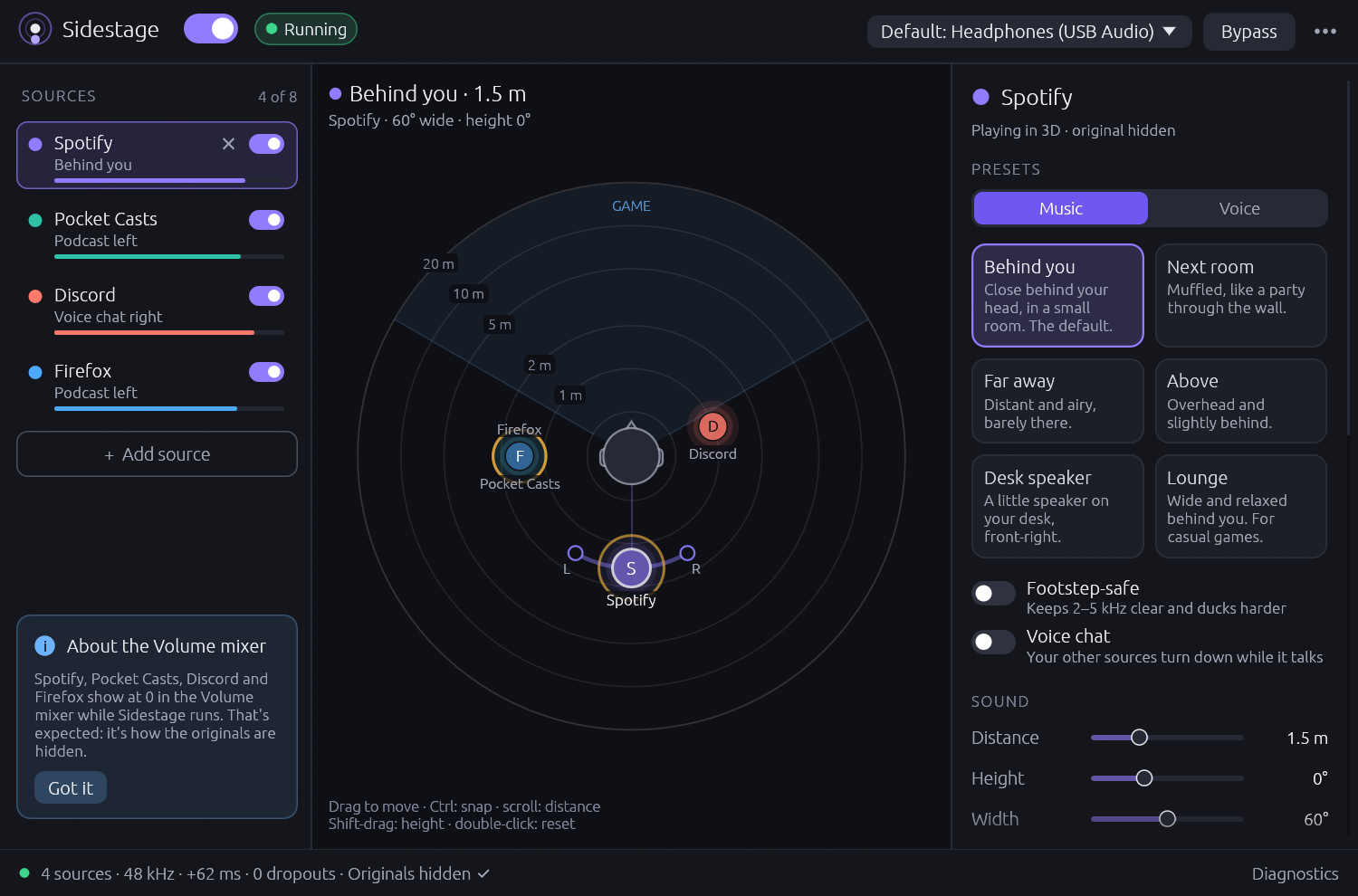Click the red dot beside Discord source
Screen dimensions: 1358x896
pyautogui.click(x=35, y=296)
